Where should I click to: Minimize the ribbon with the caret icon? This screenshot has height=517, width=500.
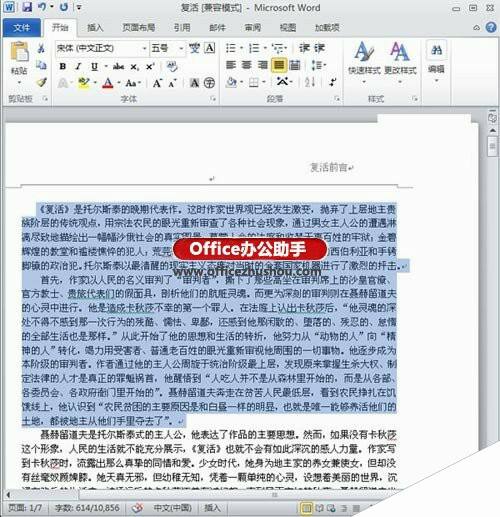(x=477, y=28)
